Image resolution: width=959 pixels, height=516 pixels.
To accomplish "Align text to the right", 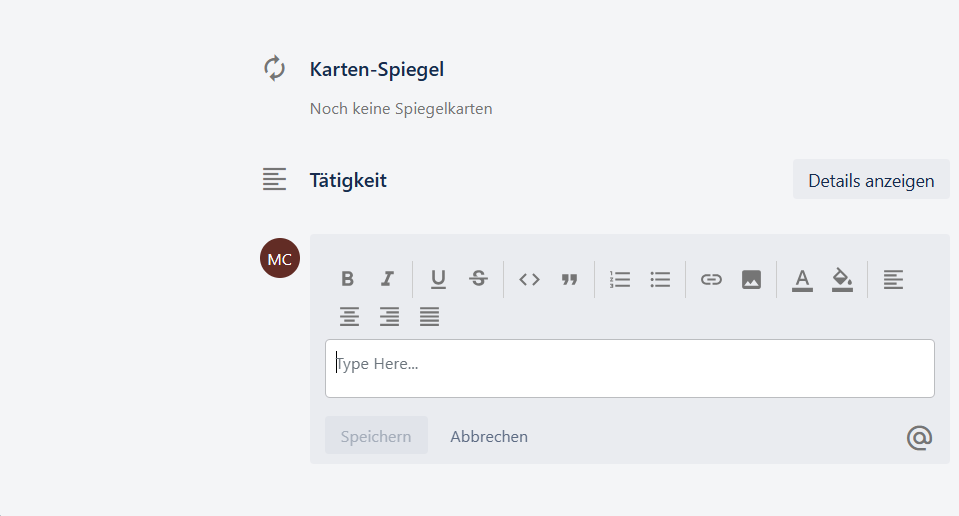I will pyautogui.click(x=389, y=317).
